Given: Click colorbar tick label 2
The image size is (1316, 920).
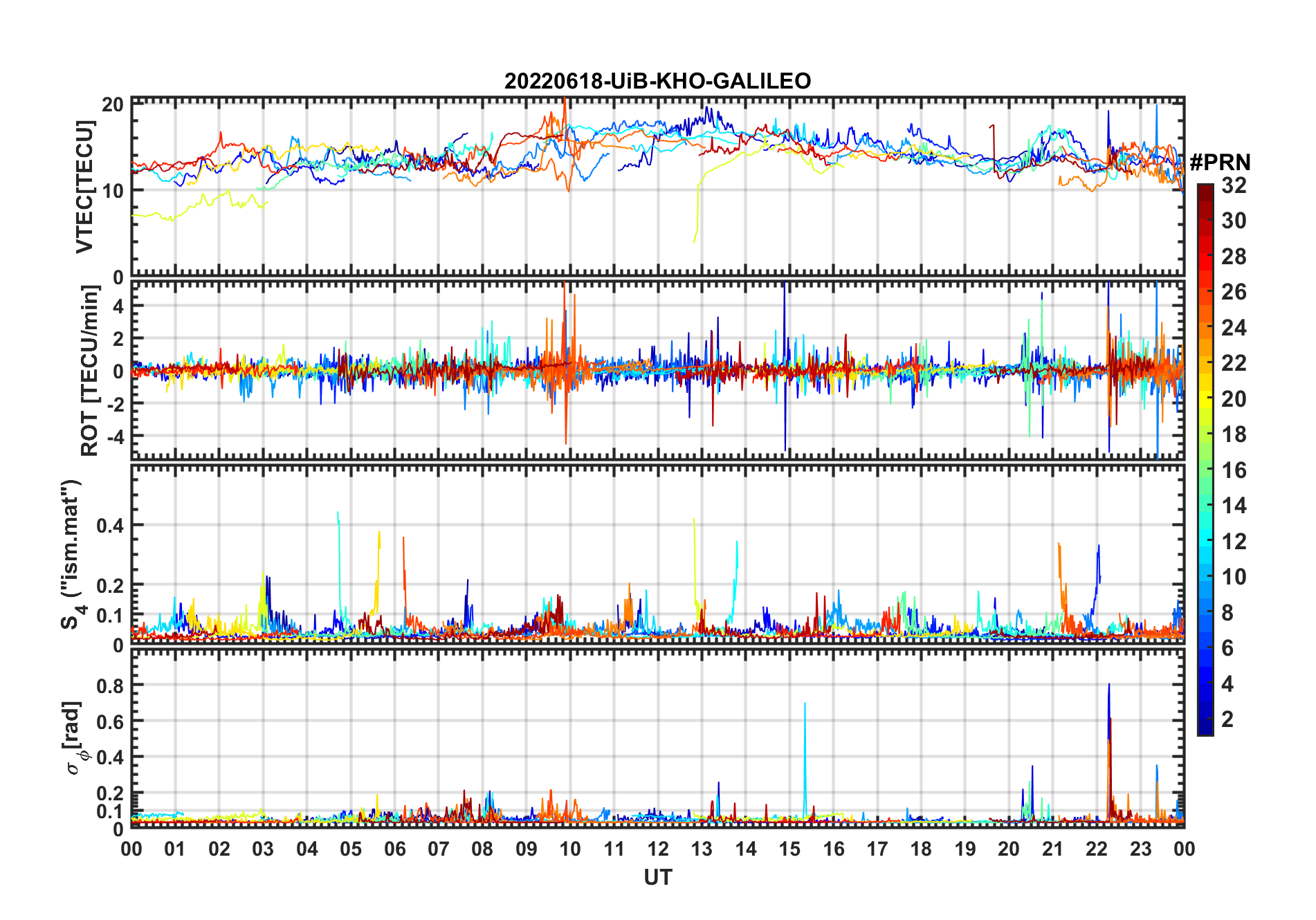Looking at the screenshot, I should [x=1227, y=719].
